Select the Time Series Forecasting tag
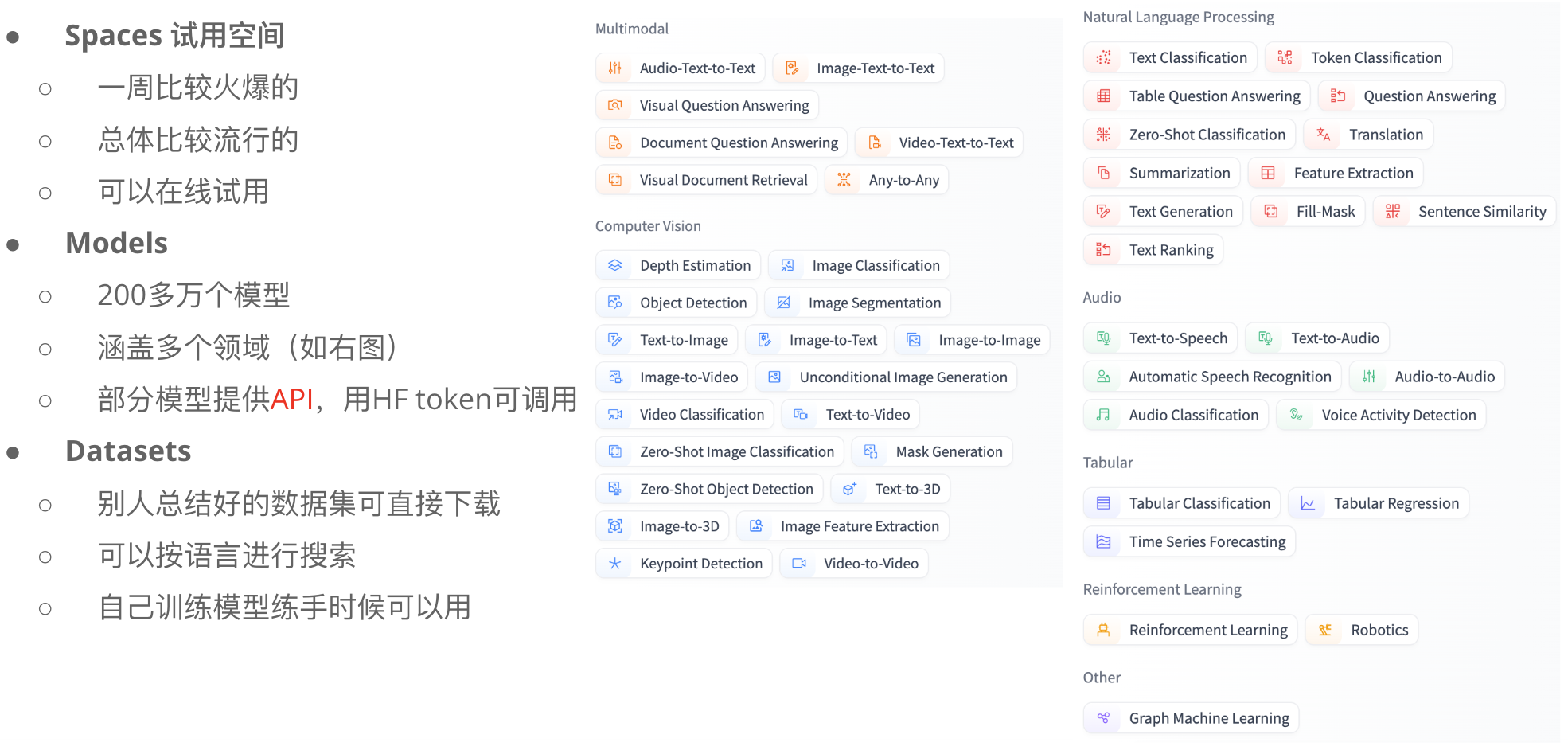This screenshot has height=750, width=1568. coord(1190,541)
